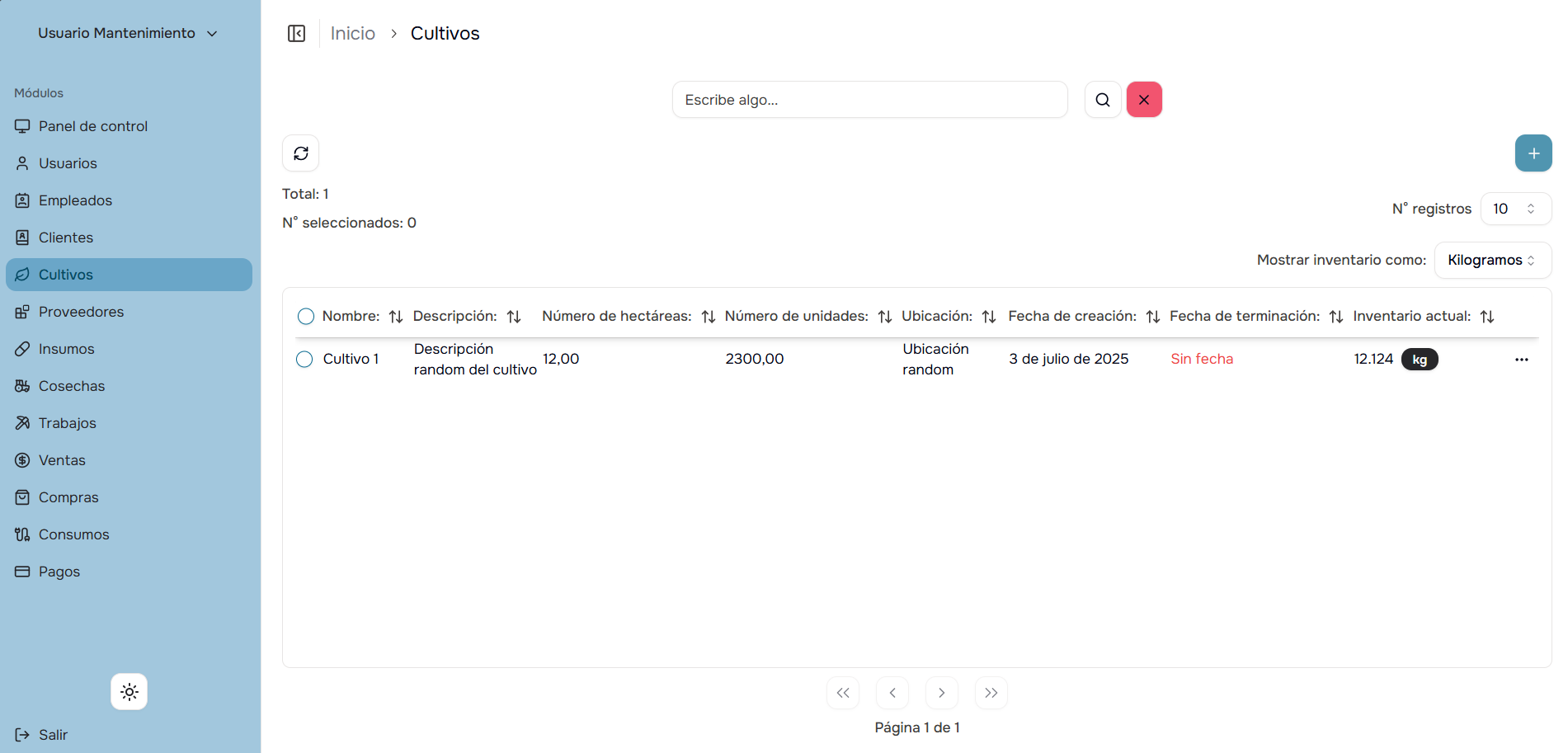Select the Cultivo 1 row checkbox
1568x753 pixels.
point(304,360)
